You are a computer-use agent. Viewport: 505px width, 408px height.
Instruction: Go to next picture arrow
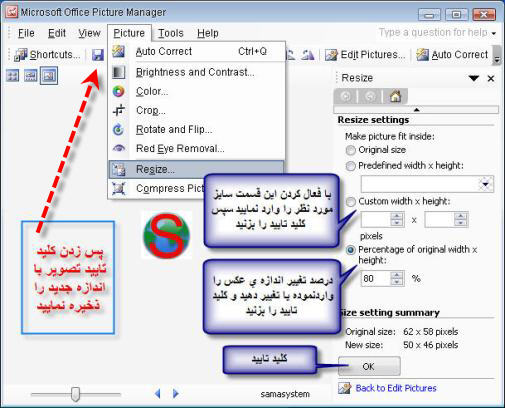pyautogui.click(x=176, y=394)
